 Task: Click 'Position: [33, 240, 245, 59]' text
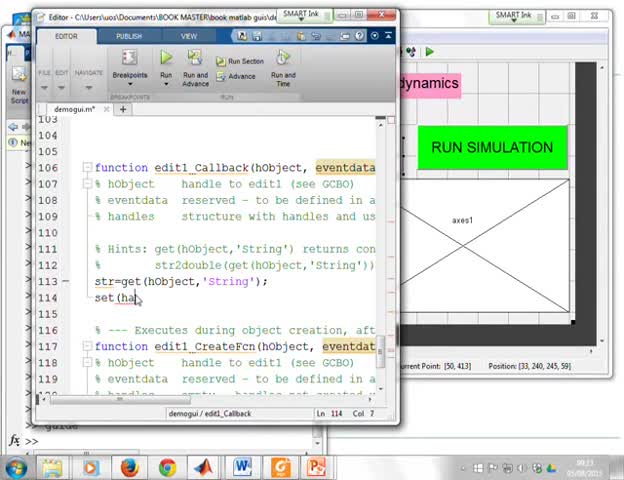[x=530, y=366]
